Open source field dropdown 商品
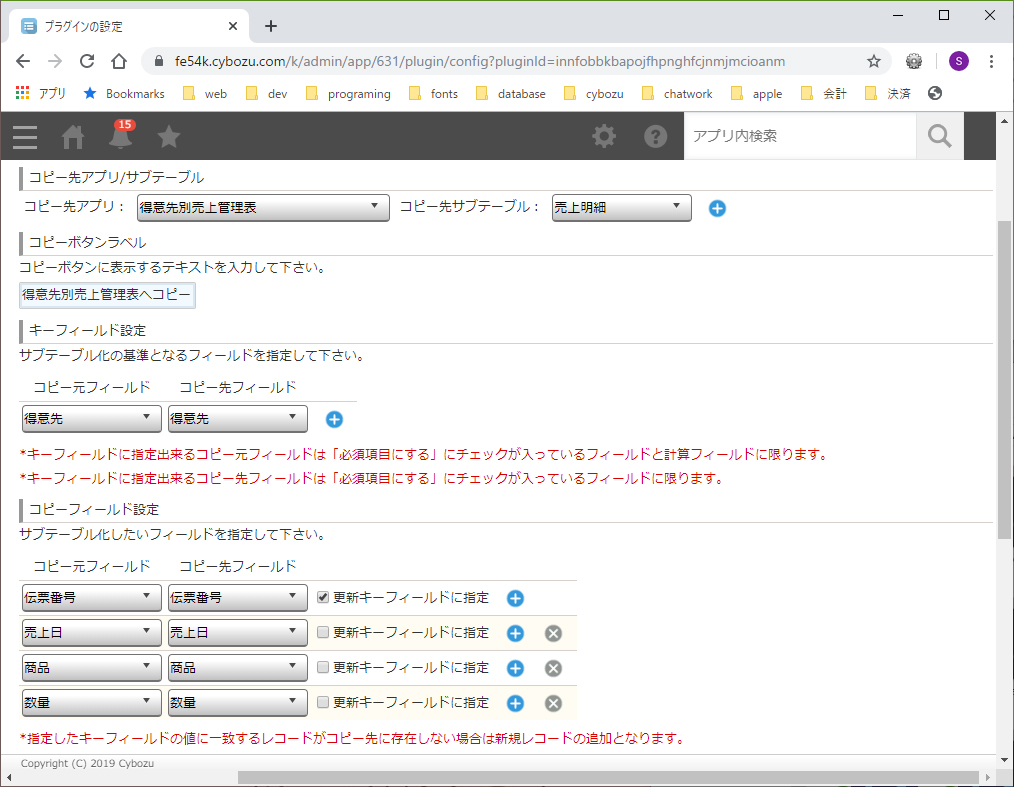Viewport: 1014px width, 787px height. click(91, 667)
